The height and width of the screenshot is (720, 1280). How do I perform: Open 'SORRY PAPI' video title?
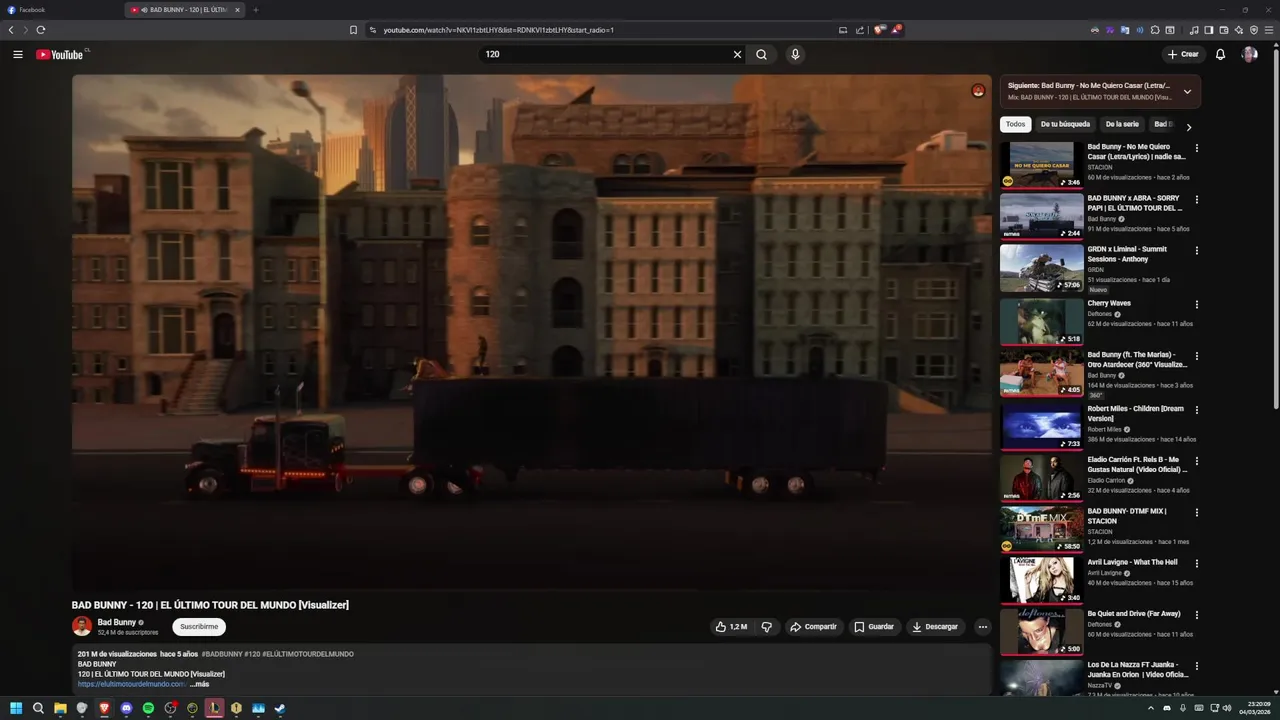click(x=1135, y=203)
